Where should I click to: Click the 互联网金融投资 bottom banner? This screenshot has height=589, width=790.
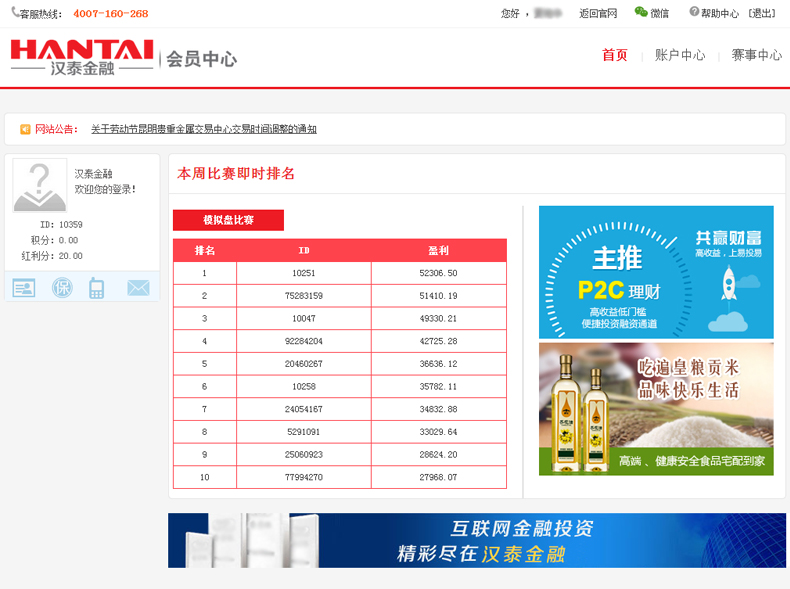(477, 540)
